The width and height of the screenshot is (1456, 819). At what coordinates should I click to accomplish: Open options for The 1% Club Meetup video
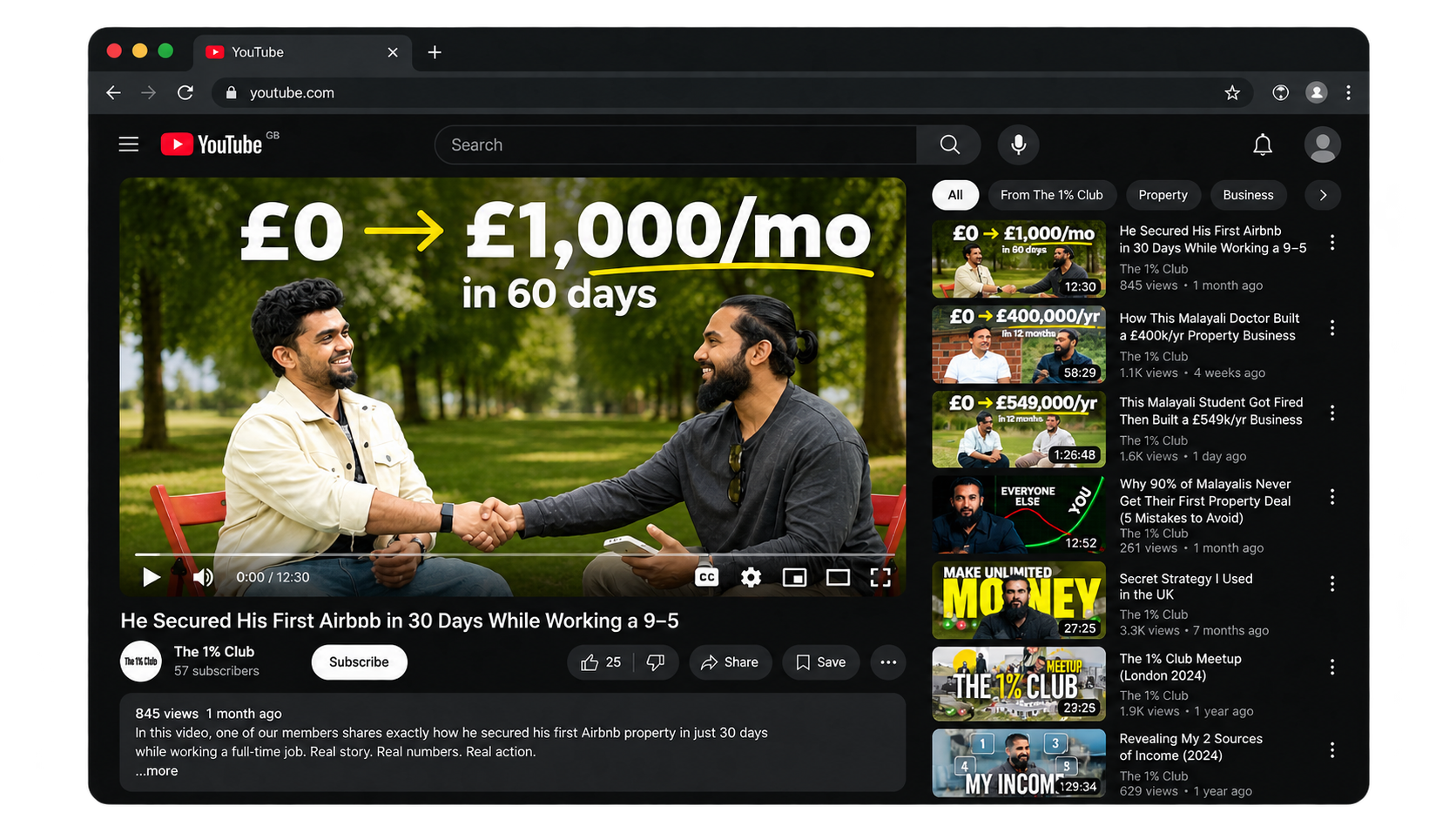1331,667
